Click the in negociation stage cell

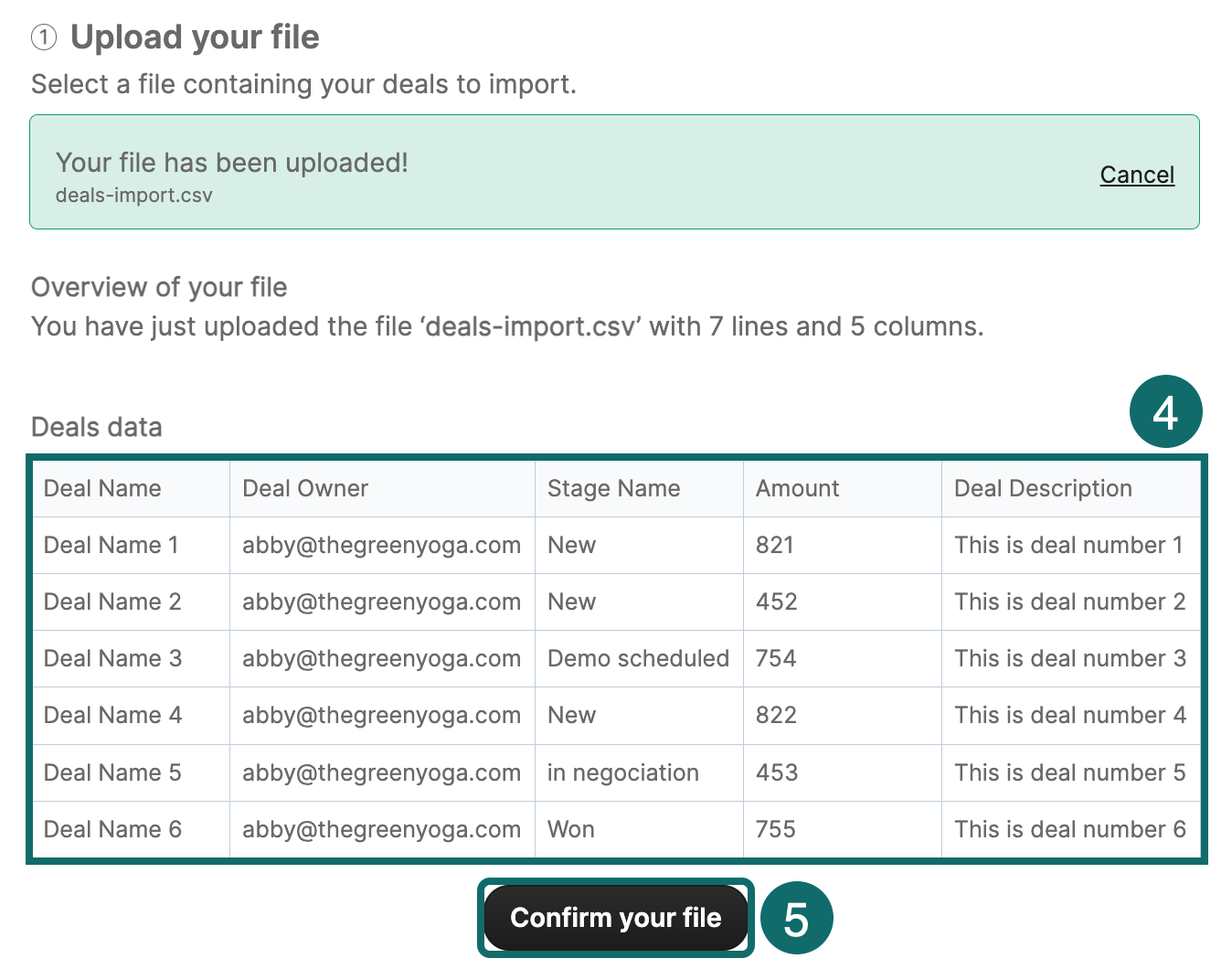click(x=622, y=772)
